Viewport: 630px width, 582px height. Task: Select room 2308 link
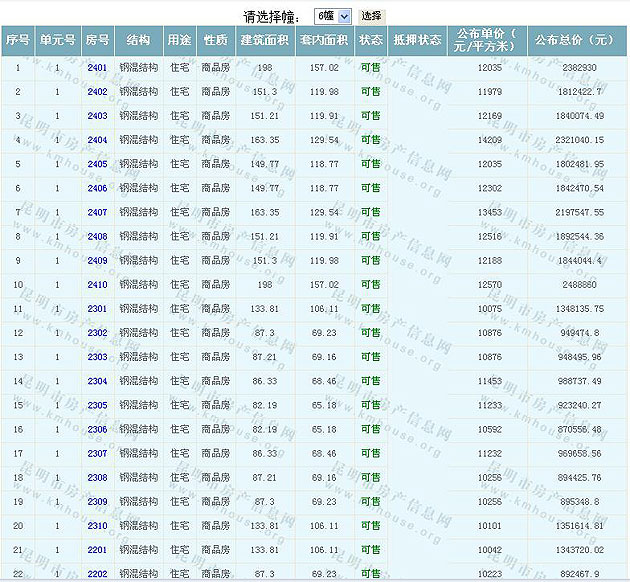[x=97, y=477]
